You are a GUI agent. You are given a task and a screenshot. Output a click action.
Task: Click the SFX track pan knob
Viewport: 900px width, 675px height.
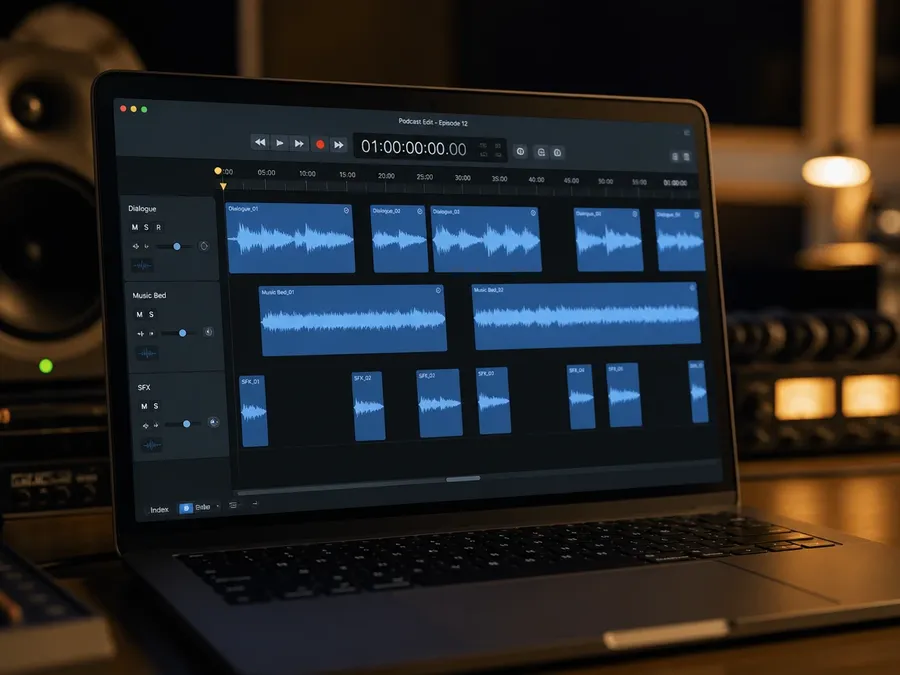(x=214, y=422)
